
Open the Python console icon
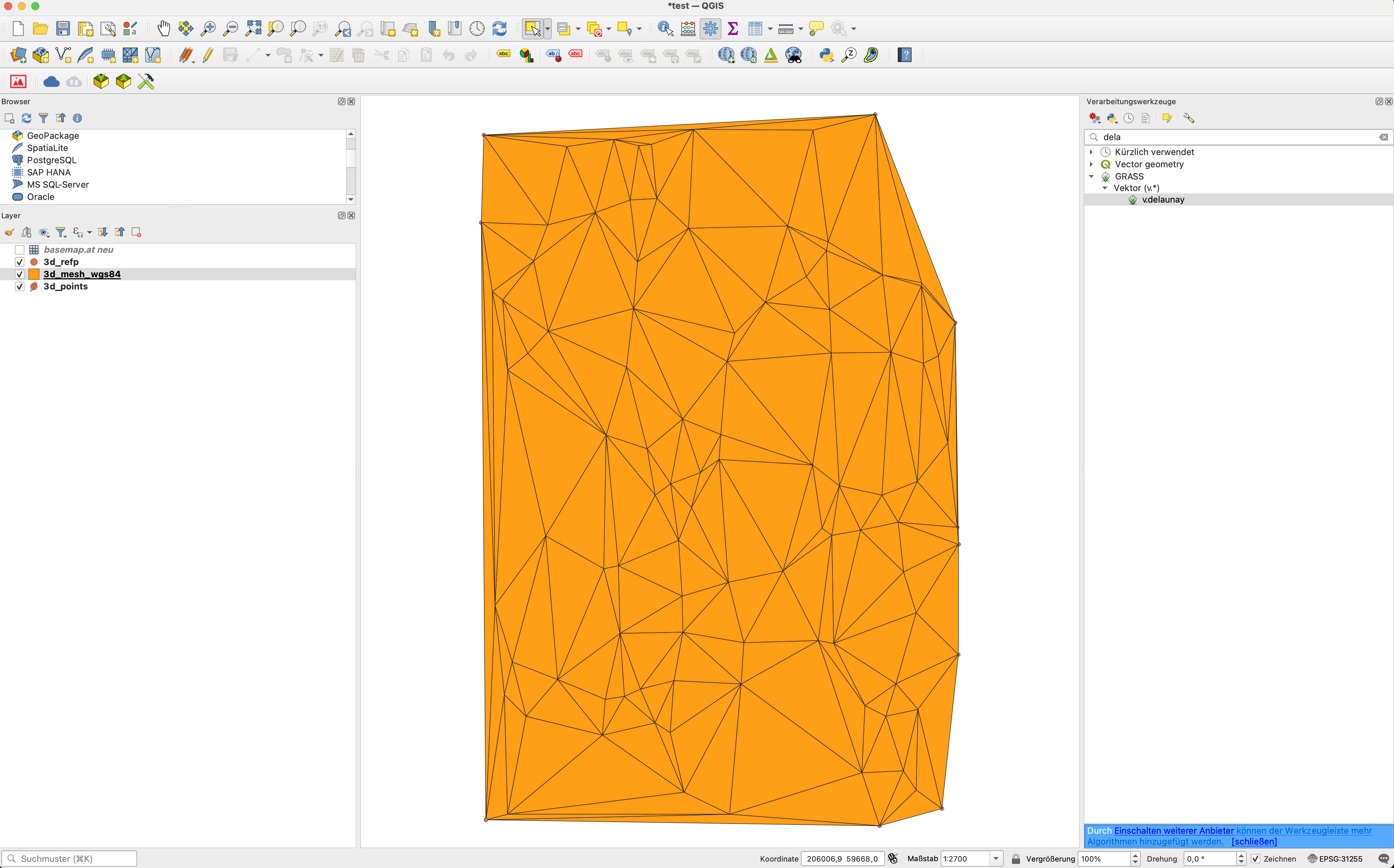click(827, 55)
